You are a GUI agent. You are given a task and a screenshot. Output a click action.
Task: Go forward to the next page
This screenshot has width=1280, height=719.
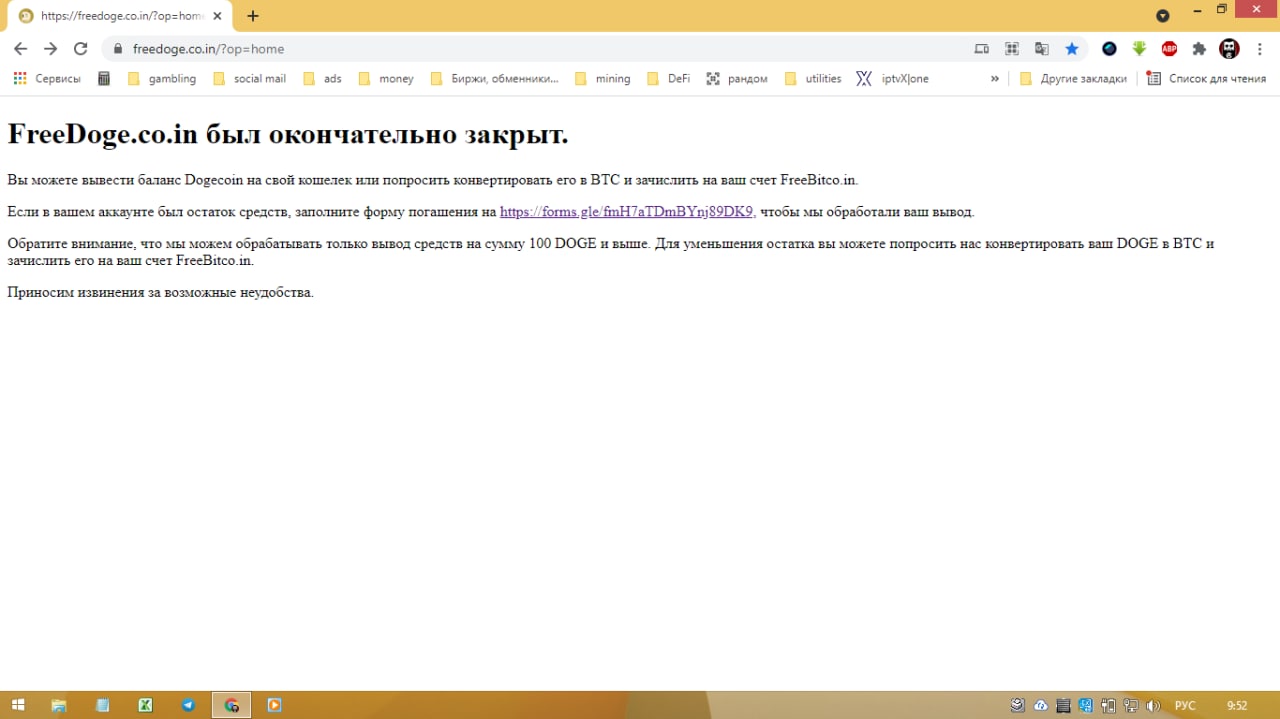50,48
